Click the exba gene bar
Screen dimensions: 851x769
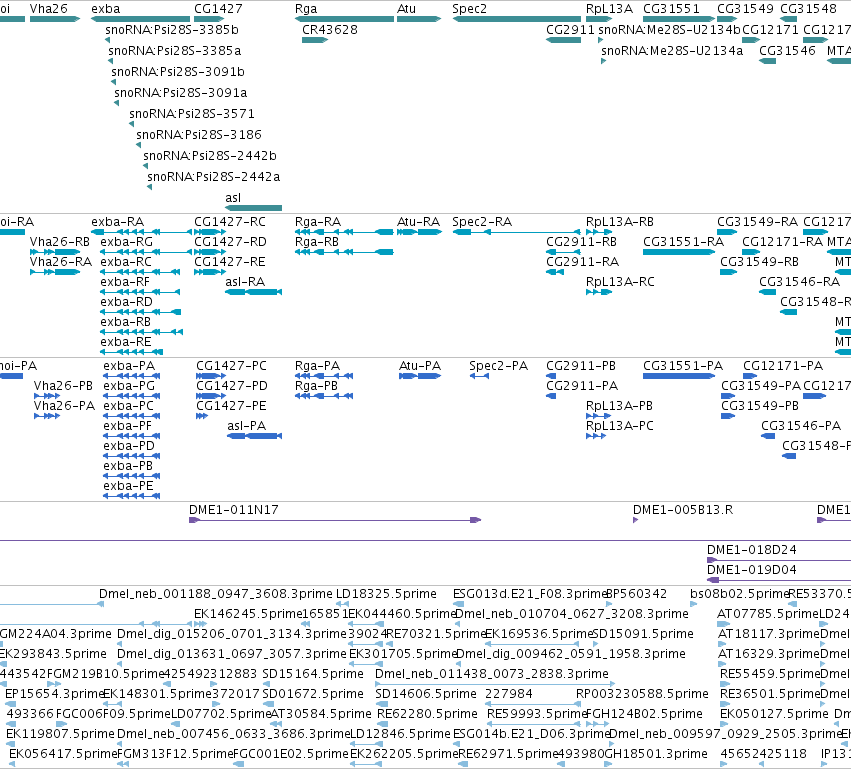pos(140,19)
